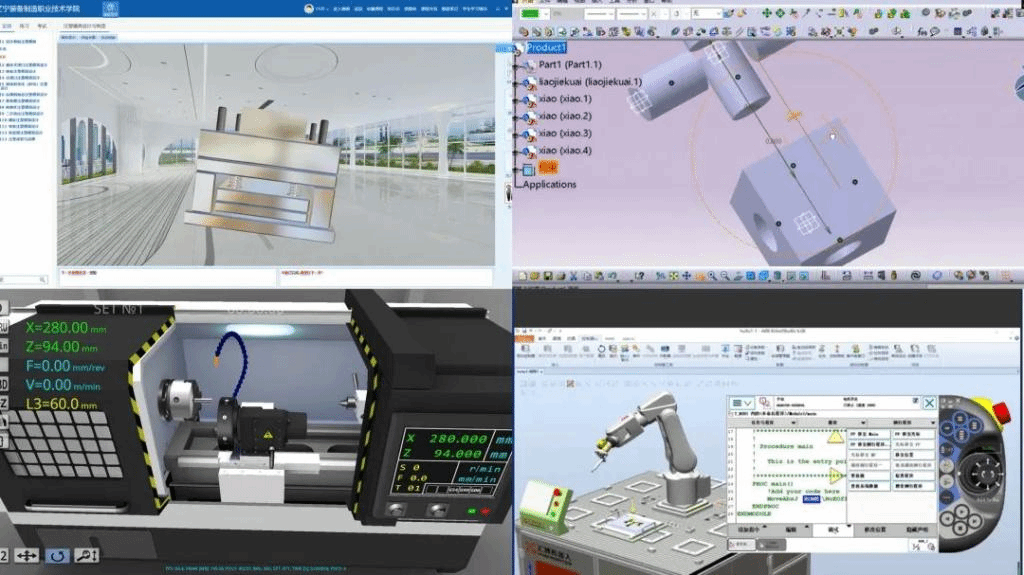1024x575 pixels.
Task: Select the Product1 root tree node
Action: 546,47
